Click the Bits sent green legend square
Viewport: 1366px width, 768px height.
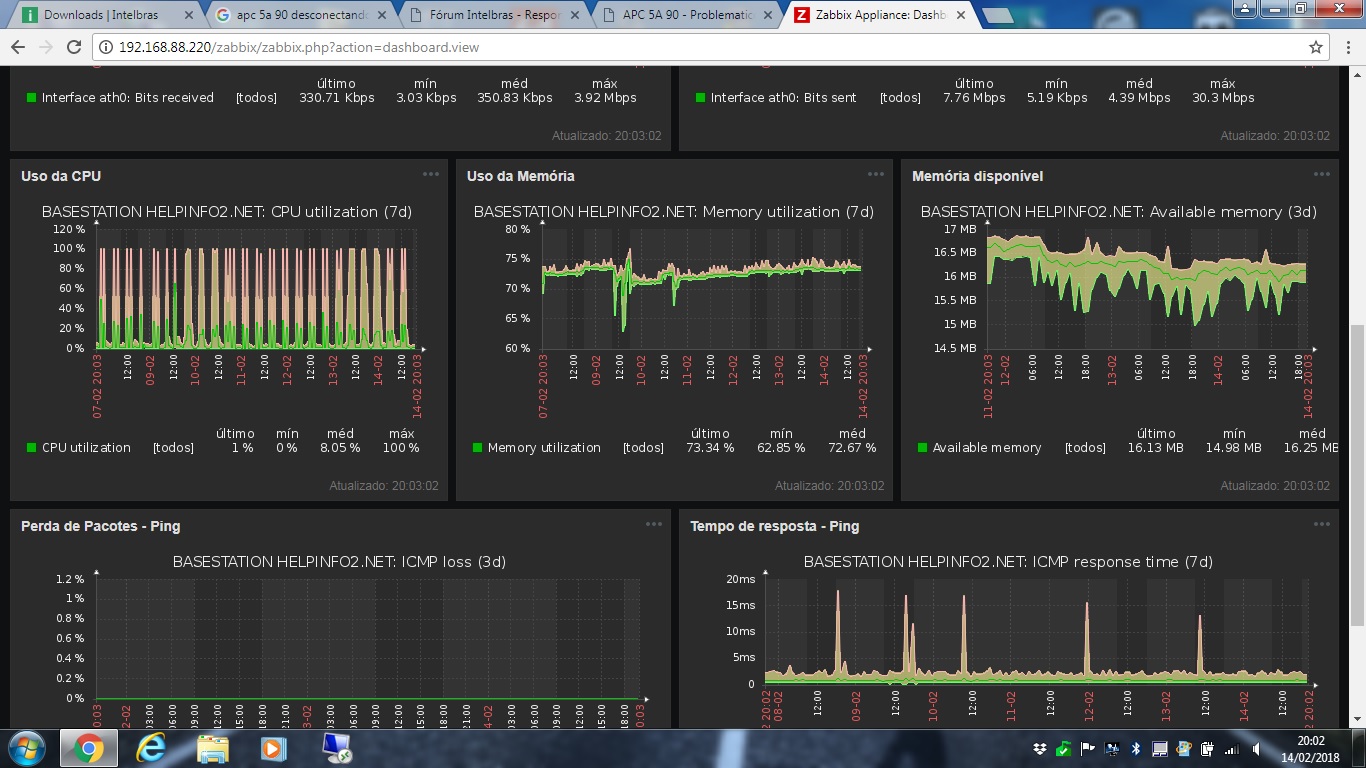pos(700,98)
